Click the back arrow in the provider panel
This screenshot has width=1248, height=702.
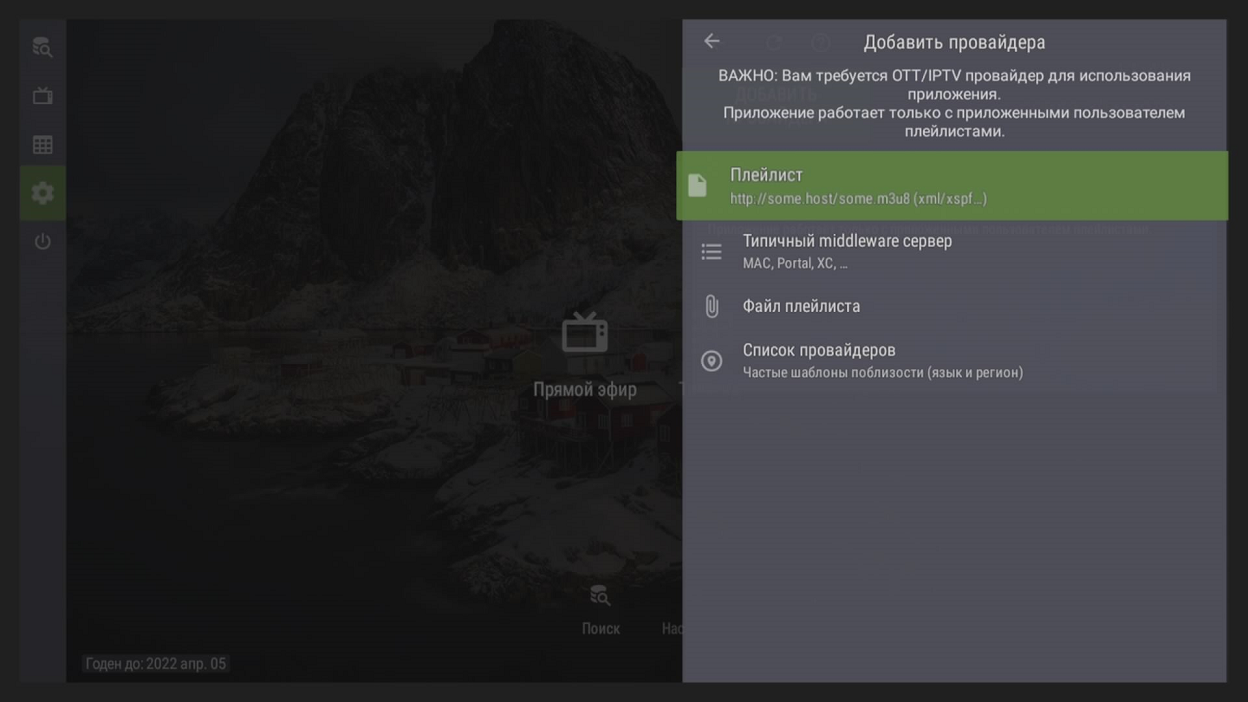[711, 41]
